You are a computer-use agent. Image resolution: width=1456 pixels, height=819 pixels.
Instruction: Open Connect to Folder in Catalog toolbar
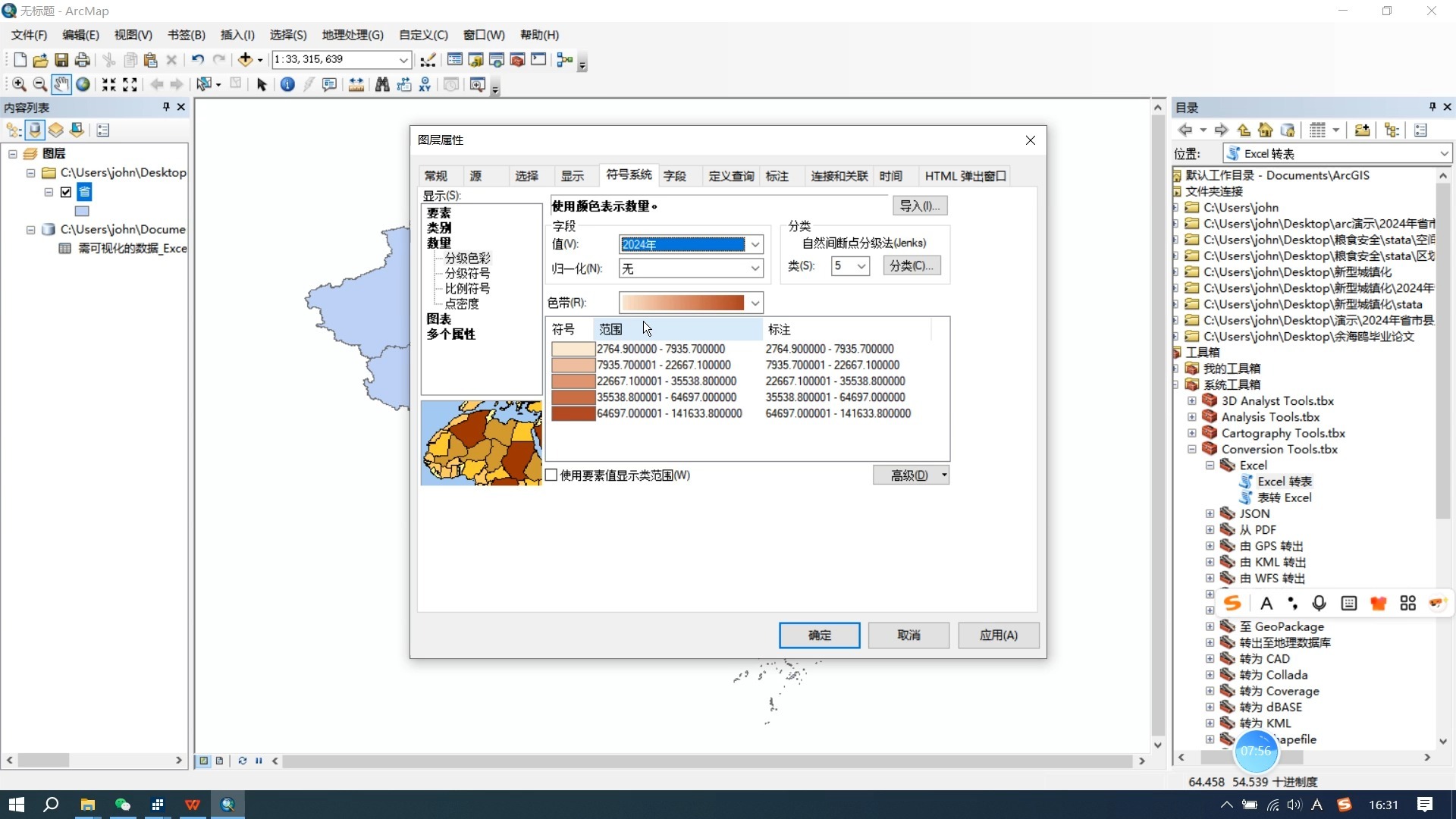point(1362,130)
